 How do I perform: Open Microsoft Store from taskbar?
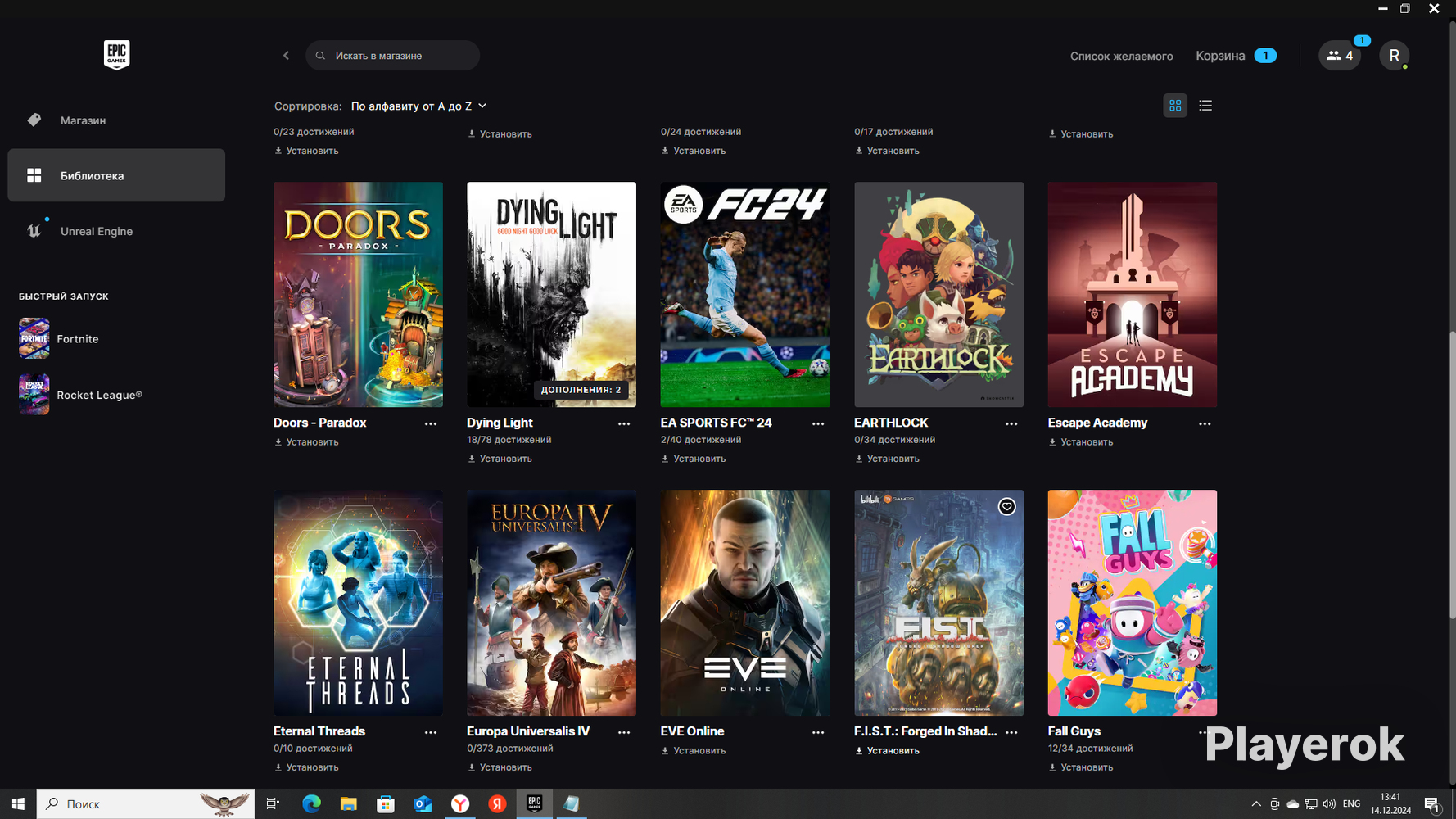(x=386, y=804)
